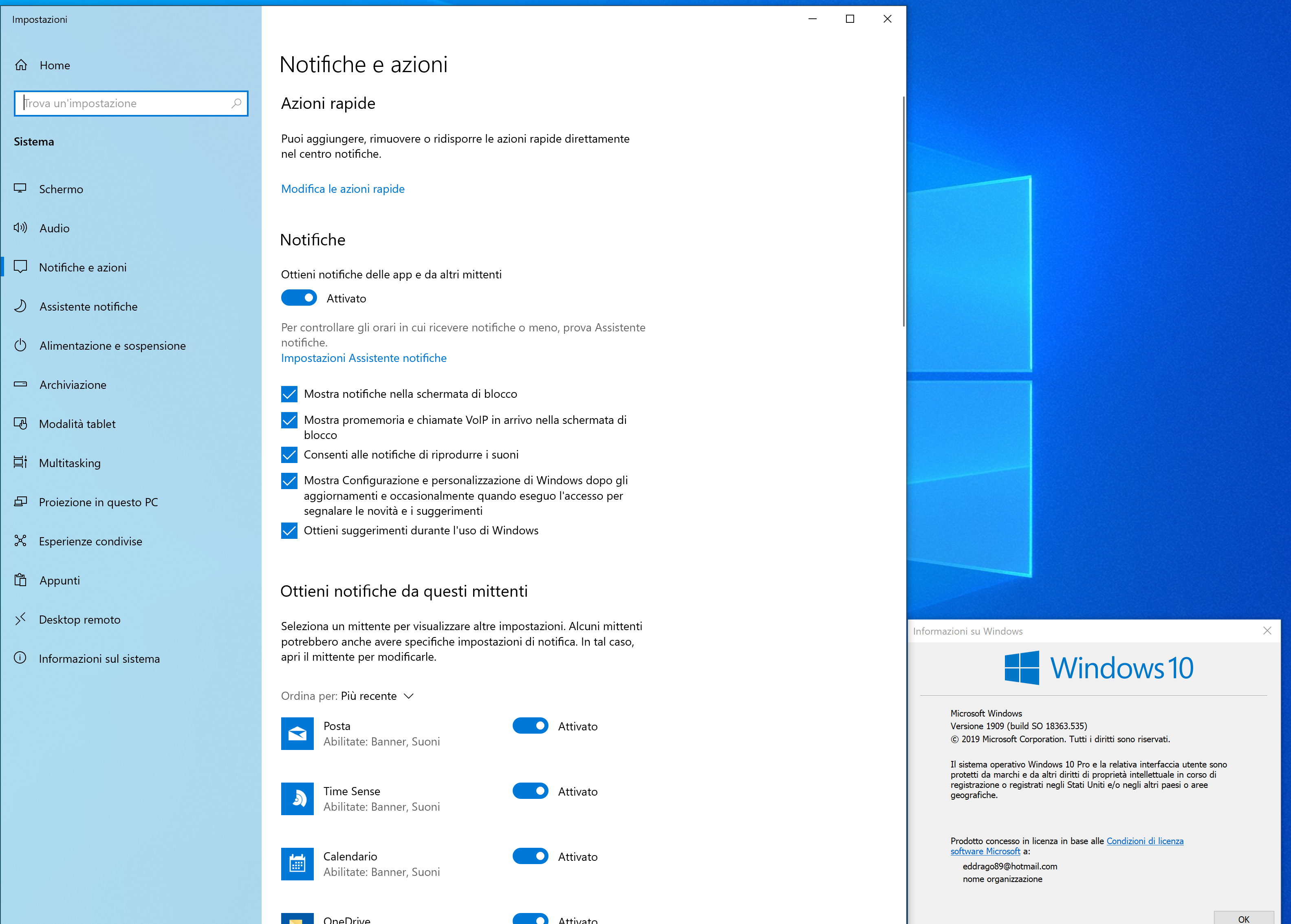This screenshot has width=1291, height=924.
Task: Open Modalità tablet settings
Action: tap(131, 424)
